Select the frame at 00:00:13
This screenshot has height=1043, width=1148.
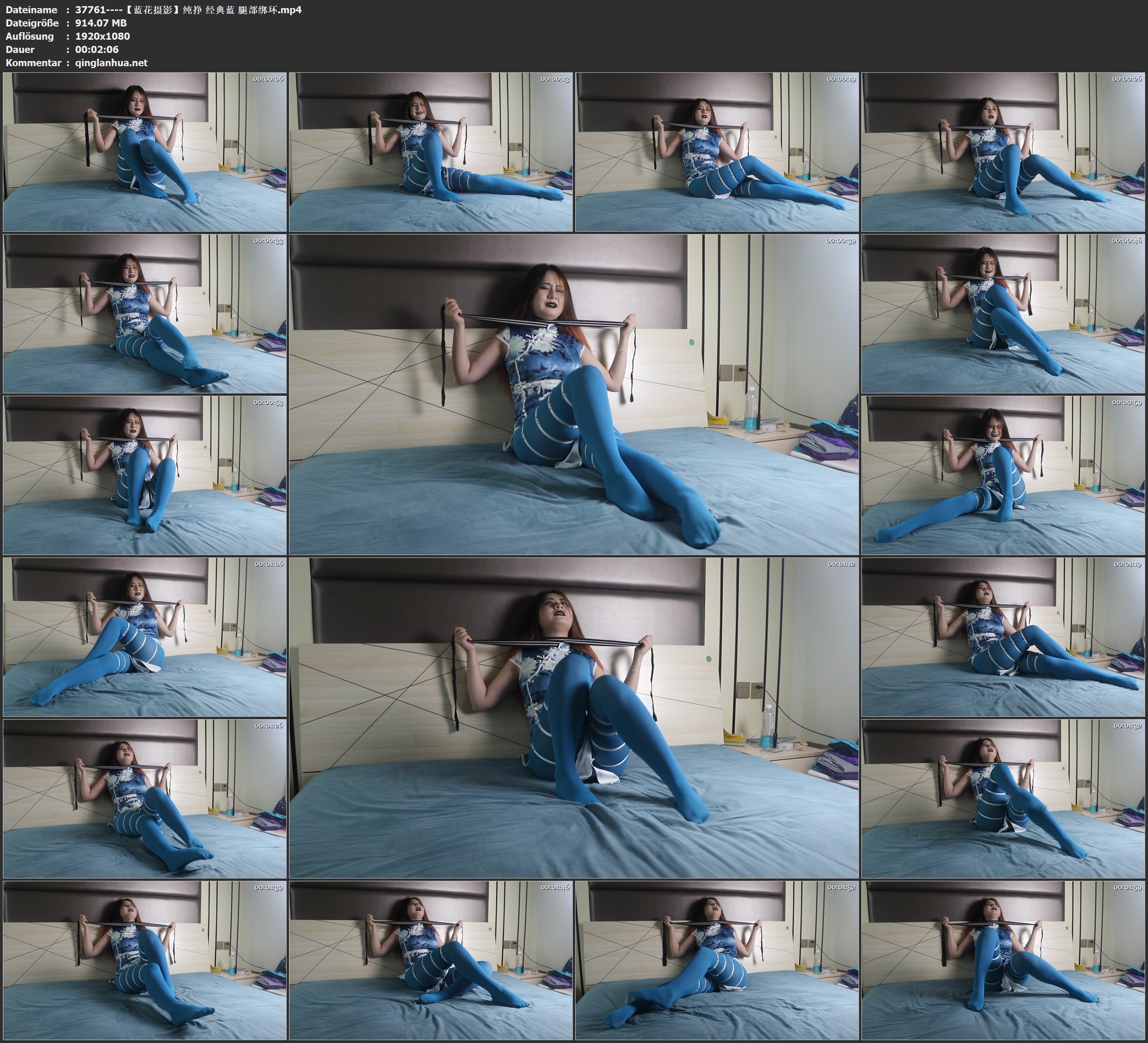[431, 151]
